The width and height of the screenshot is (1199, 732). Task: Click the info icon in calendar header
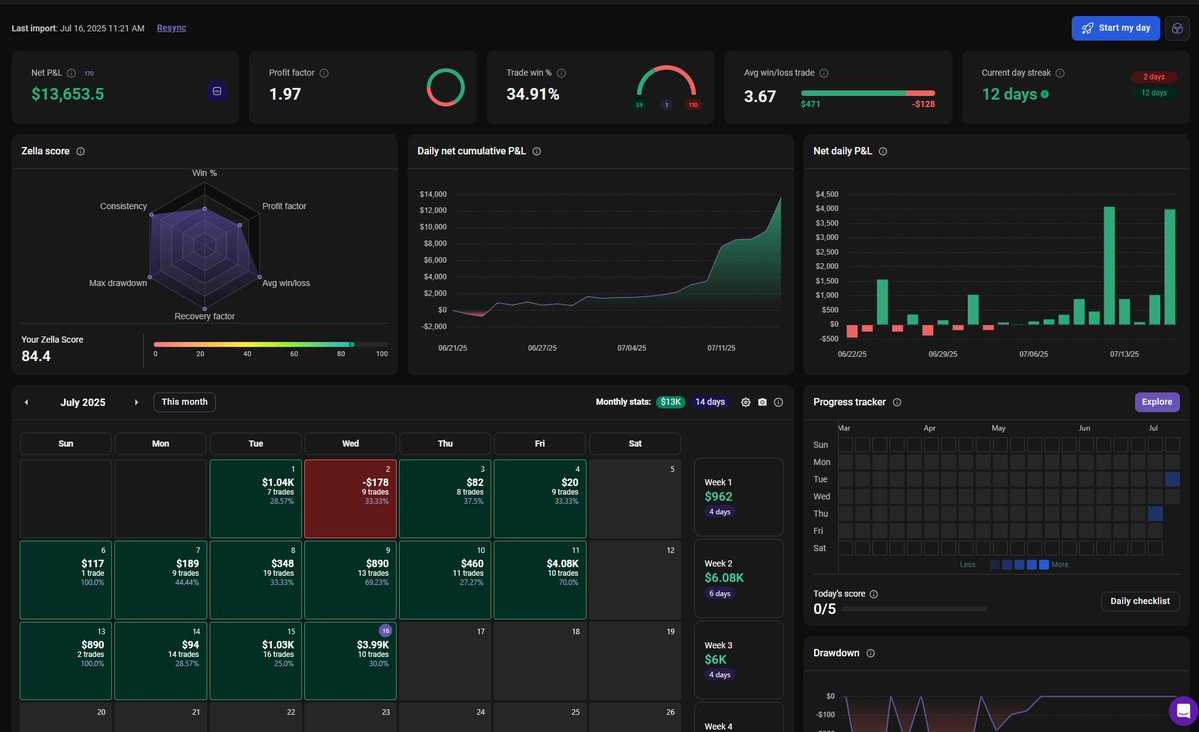(x=778, y=402)
